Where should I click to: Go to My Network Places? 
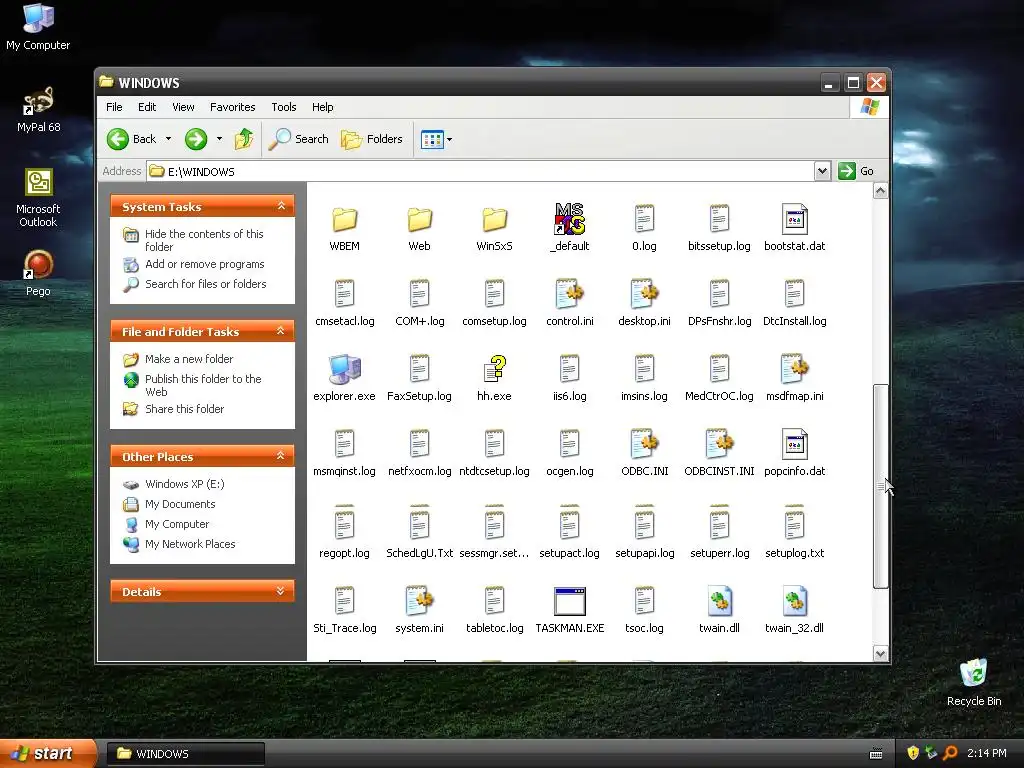point(190,544)
